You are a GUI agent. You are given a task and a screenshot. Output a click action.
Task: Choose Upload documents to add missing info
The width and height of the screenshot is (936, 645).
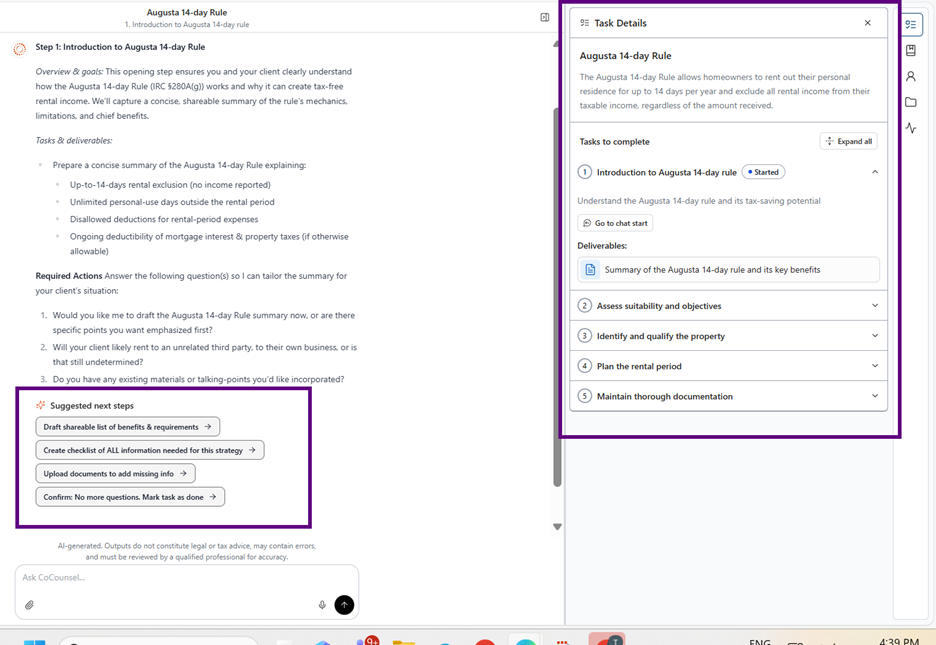click(115, 473)
